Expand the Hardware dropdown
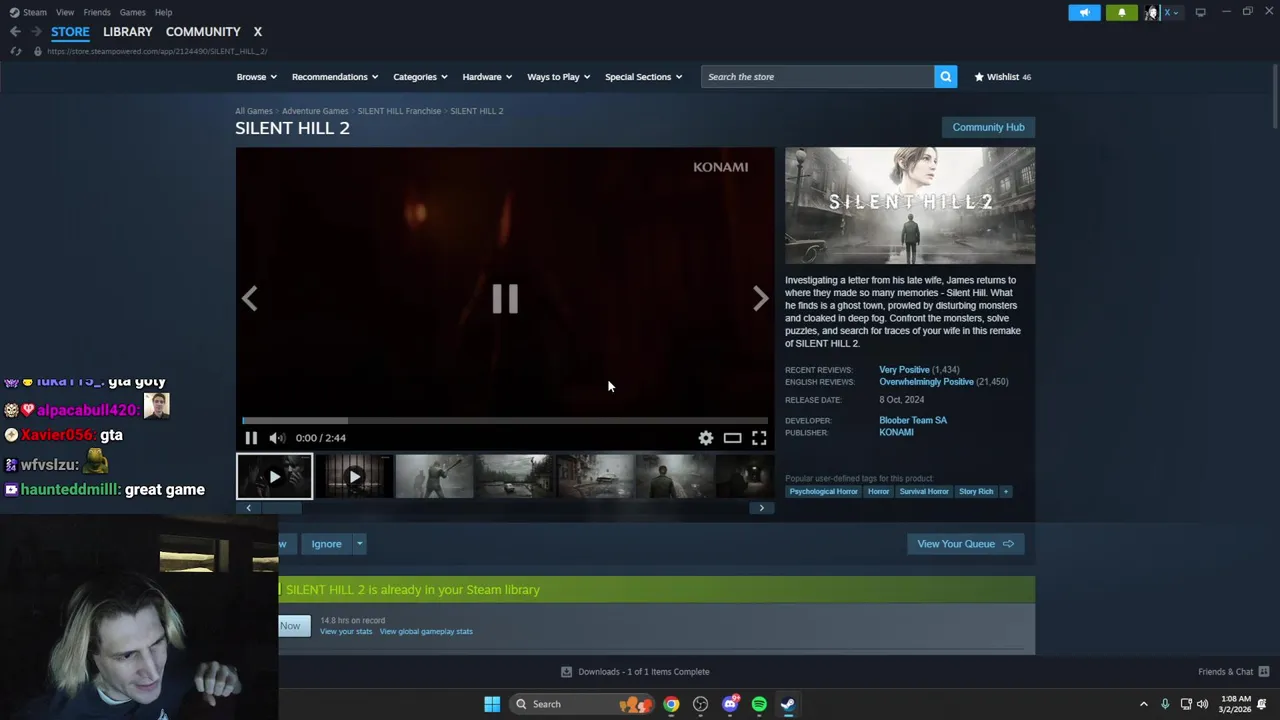This screenshot has height=720, width=1280. tap(487, 77)
